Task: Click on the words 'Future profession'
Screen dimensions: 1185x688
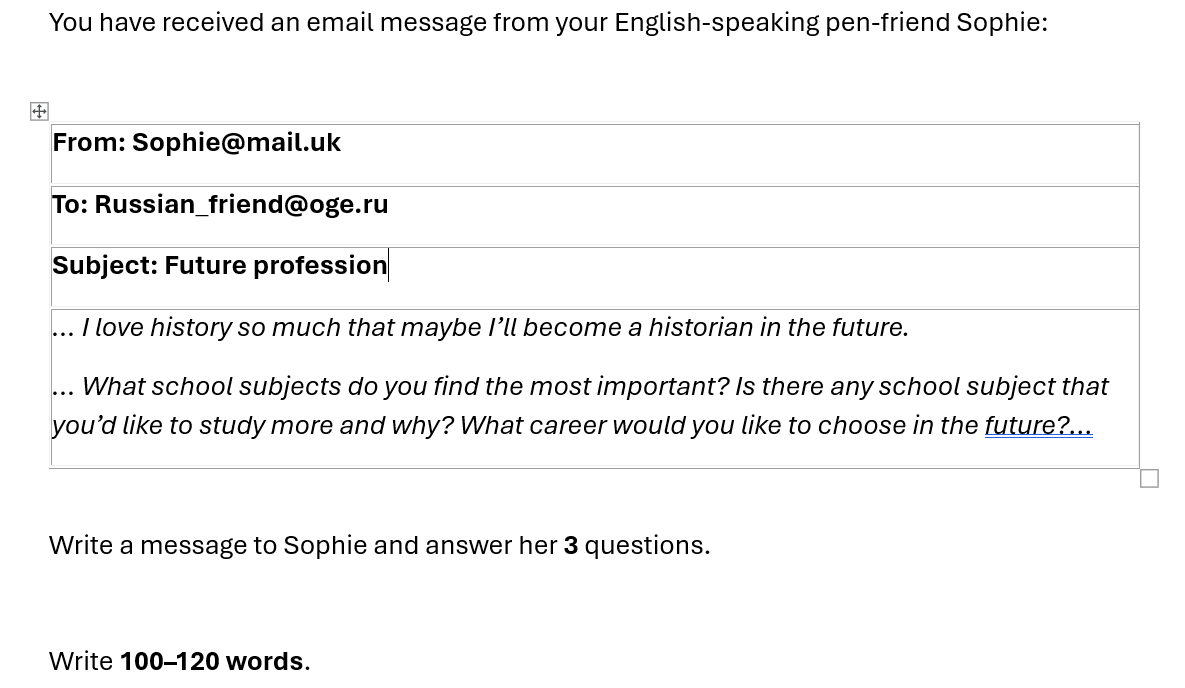Action: pos(275,266)
